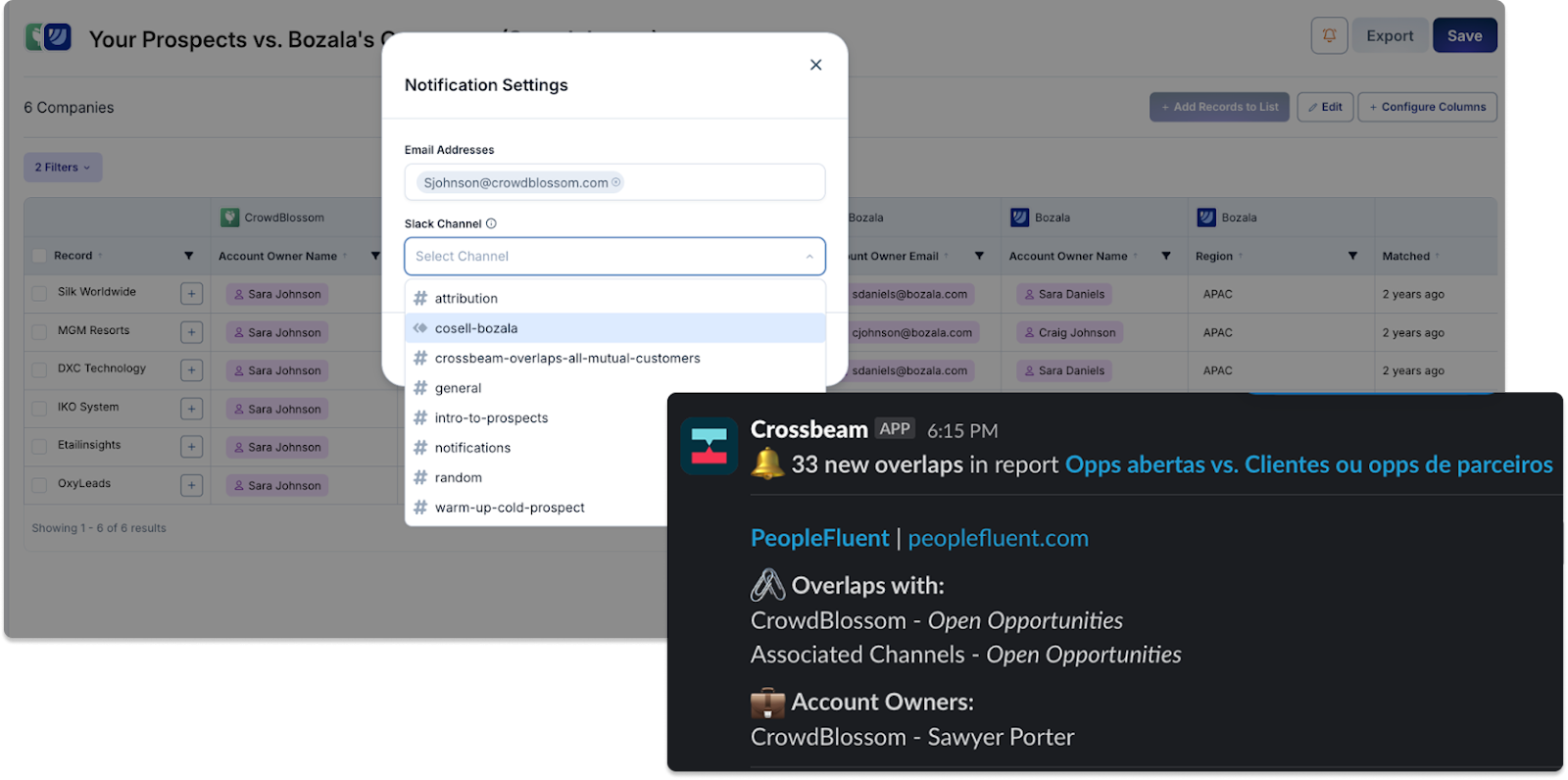Click plus icon for IKO System
Screen dimensions: 1568x780
[192, 409]
